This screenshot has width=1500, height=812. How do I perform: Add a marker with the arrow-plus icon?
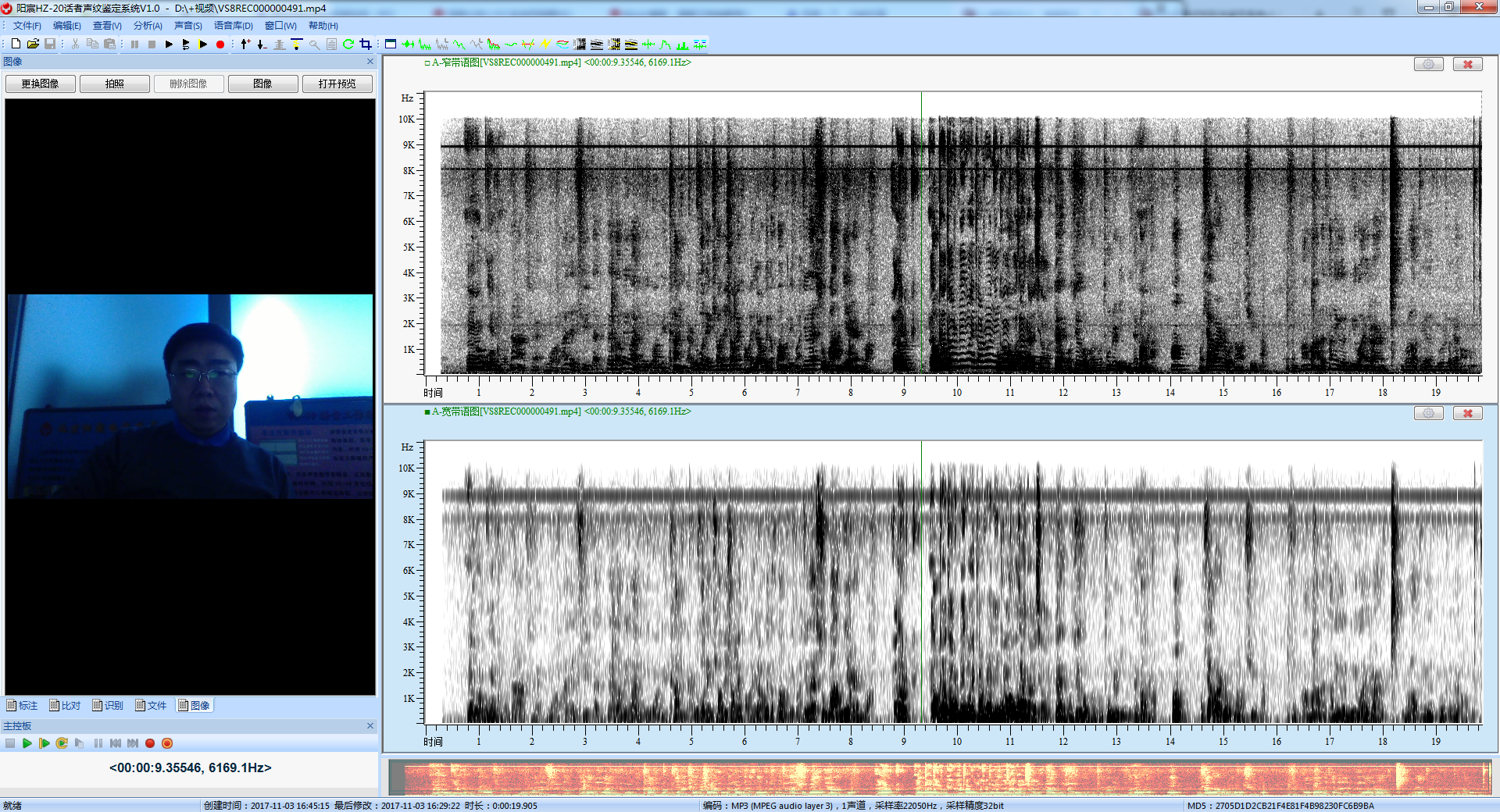(x=245, y=45)
